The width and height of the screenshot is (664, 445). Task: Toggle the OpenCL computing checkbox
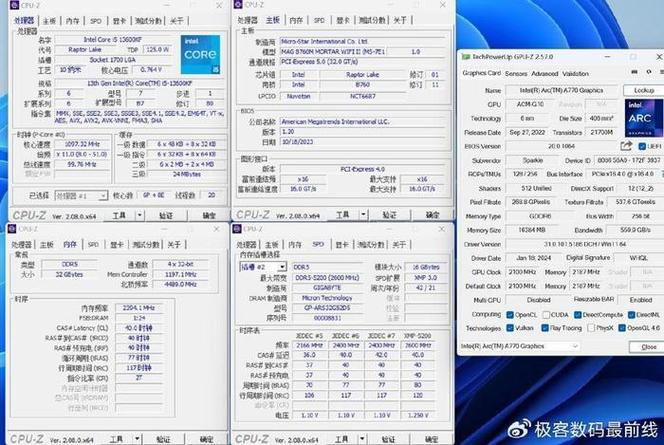tap(511, 314)
